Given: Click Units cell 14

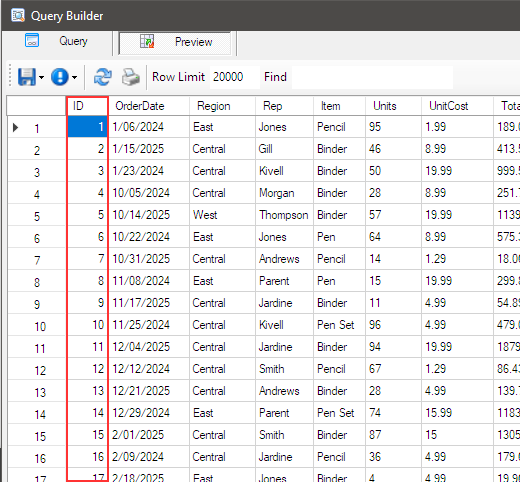Looking at the screenshot, I should coord(393,259).
